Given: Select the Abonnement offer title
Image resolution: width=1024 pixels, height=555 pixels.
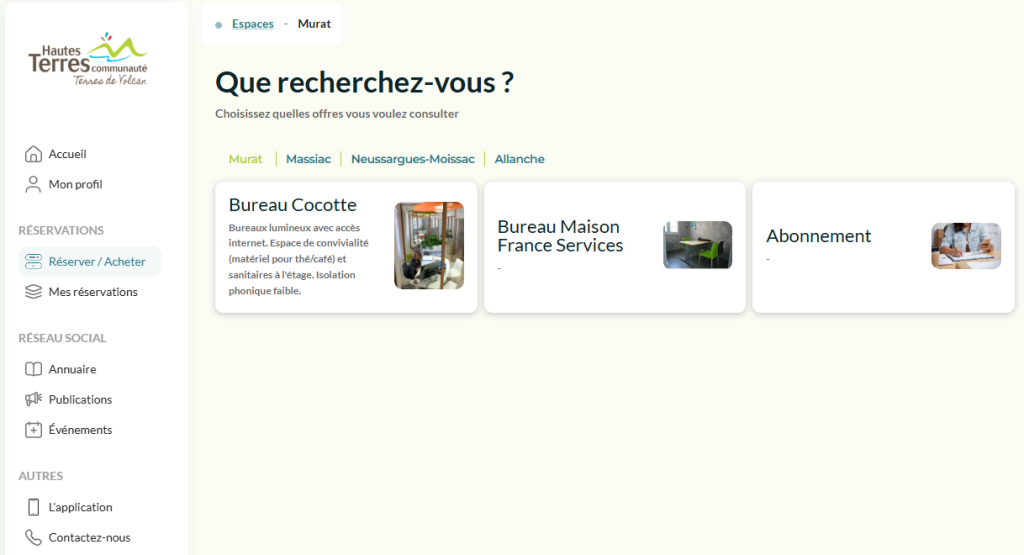Looking at the screenshot, I should [818, 236].
